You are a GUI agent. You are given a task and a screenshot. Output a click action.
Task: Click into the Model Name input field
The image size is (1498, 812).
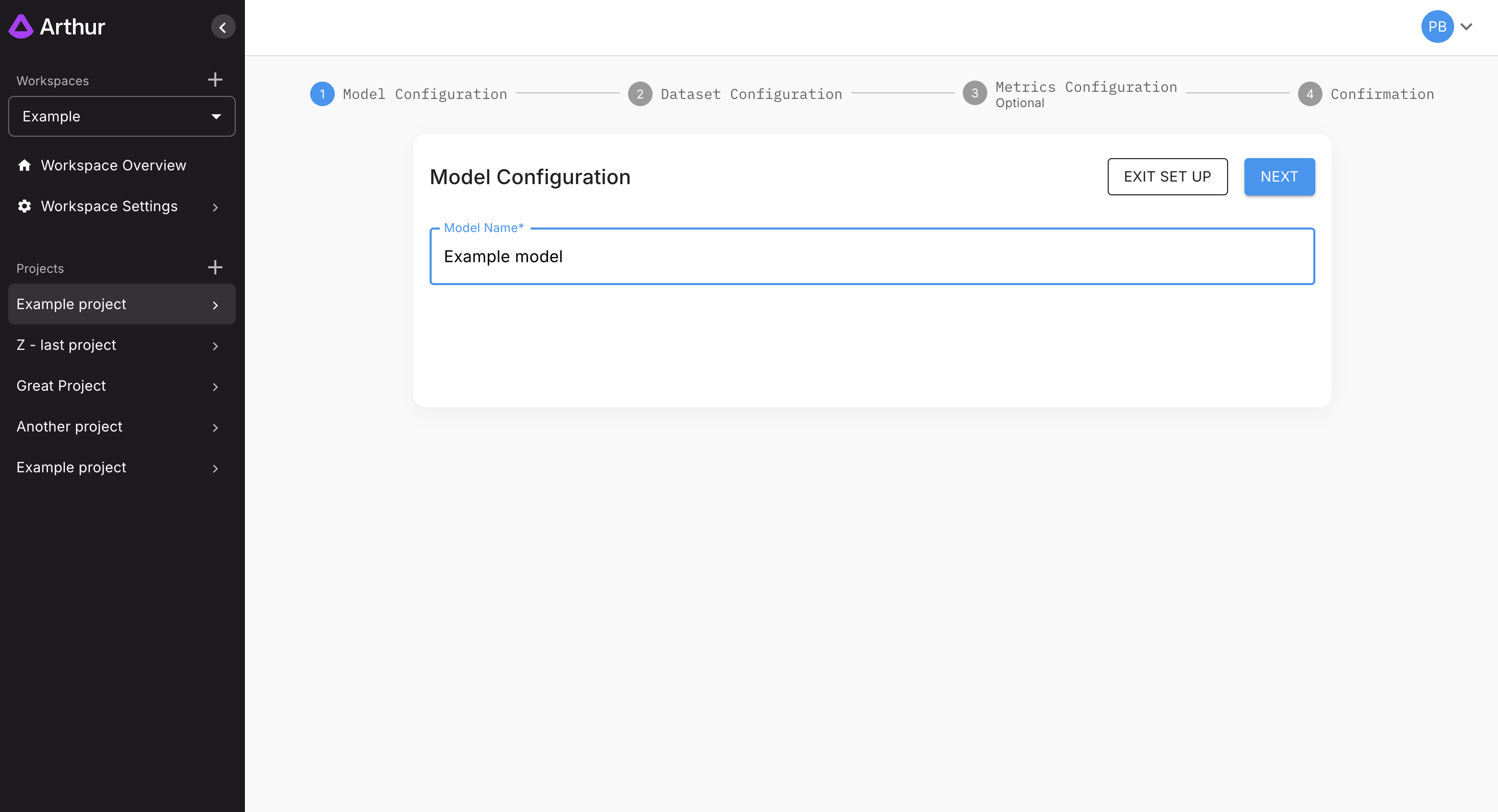(871, 257)
